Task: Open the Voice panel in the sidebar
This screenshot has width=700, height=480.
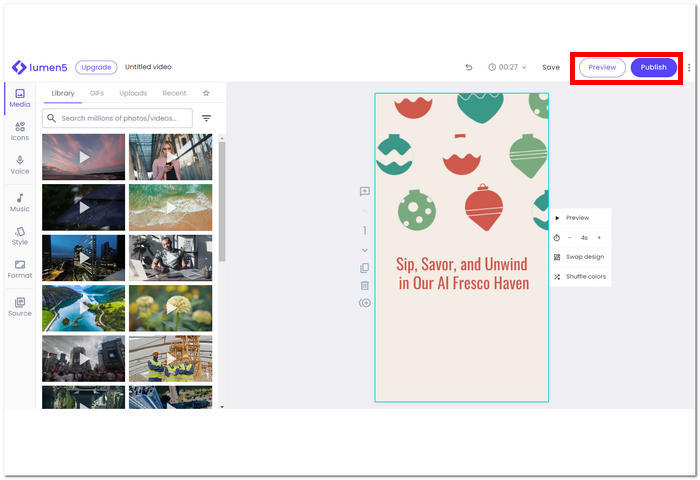Action: click(x=20, y=164)
